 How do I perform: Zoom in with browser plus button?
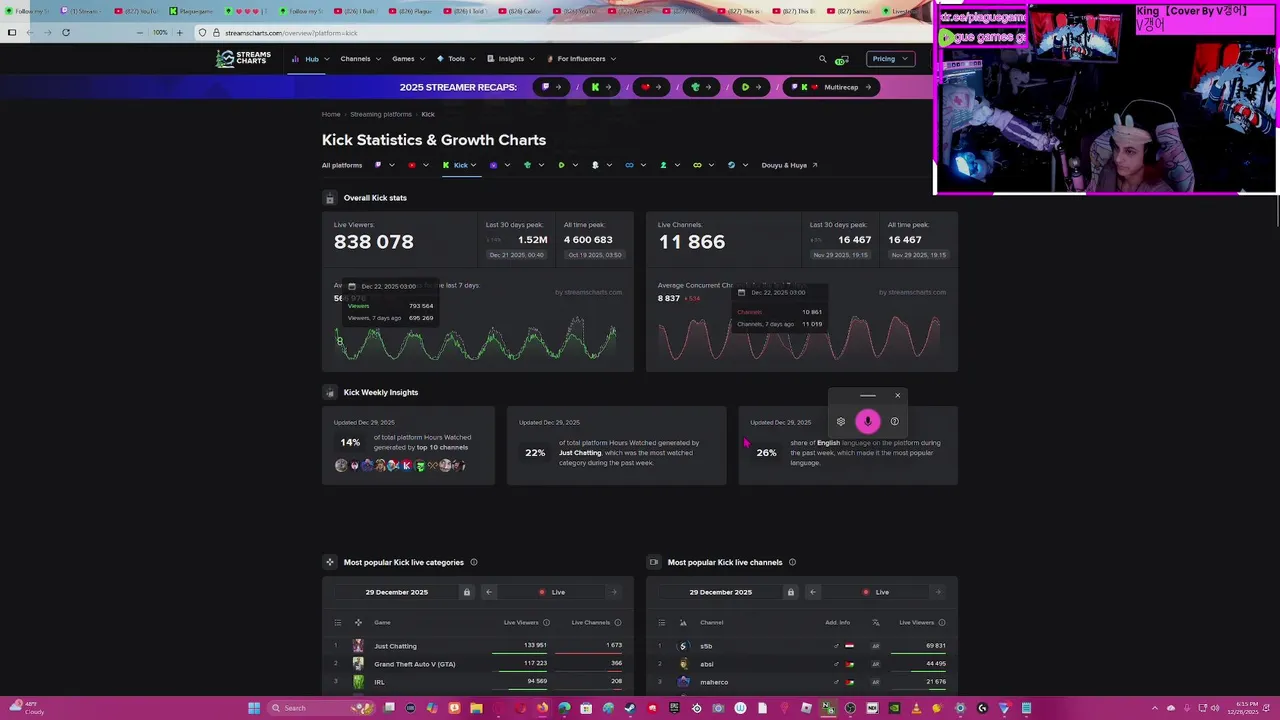tap(180, 32)
